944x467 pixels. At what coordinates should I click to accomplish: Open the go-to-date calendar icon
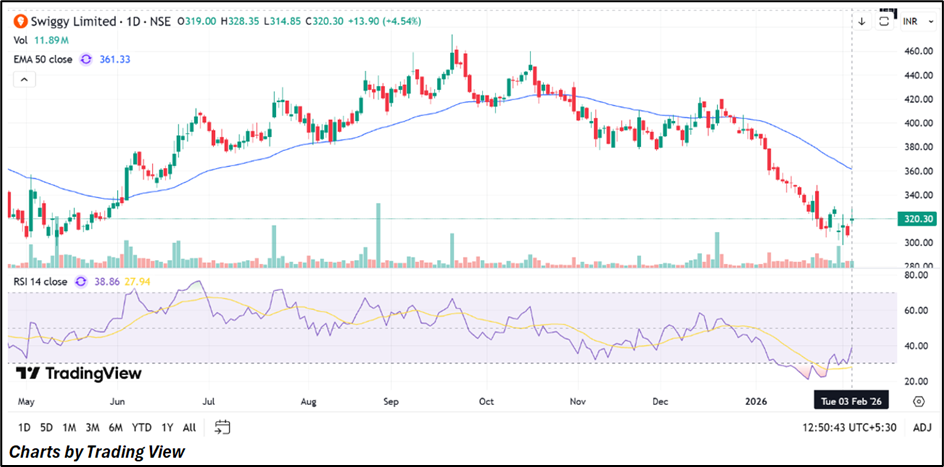coord(222,427)
